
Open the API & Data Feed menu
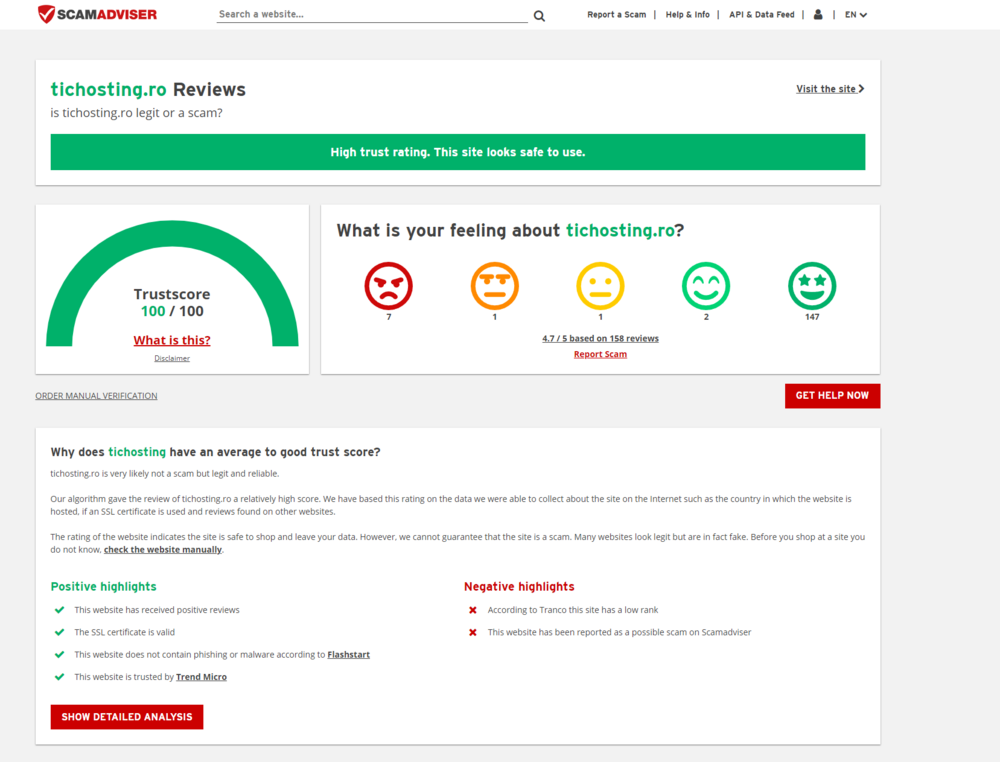(762, 15)
